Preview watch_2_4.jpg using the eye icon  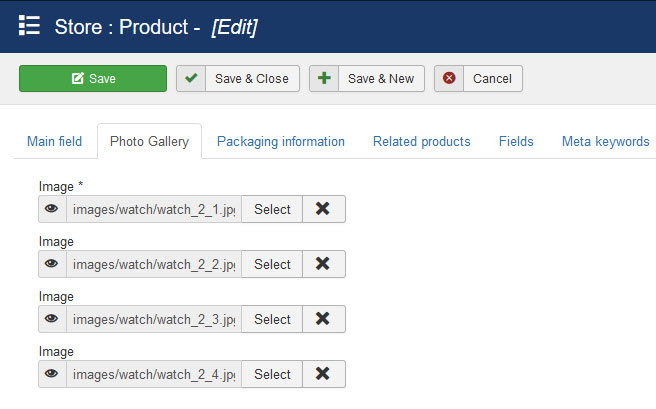tap(52, 374)
